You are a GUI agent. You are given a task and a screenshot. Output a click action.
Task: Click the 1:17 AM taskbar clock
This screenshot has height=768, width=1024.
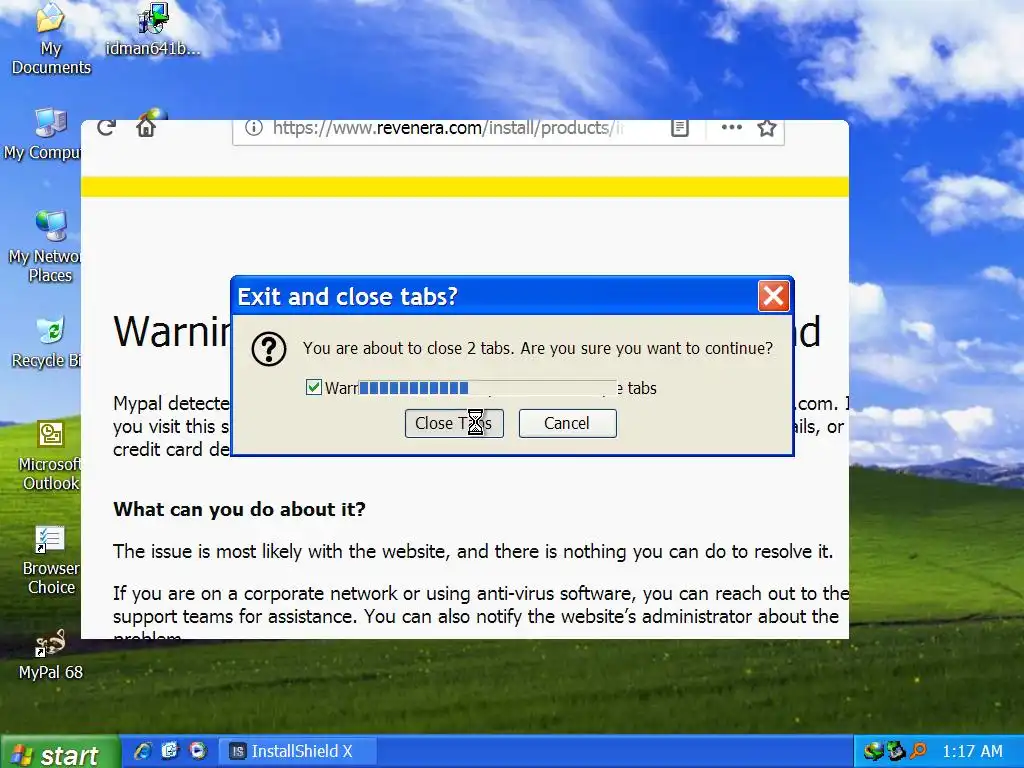[972, 752]
